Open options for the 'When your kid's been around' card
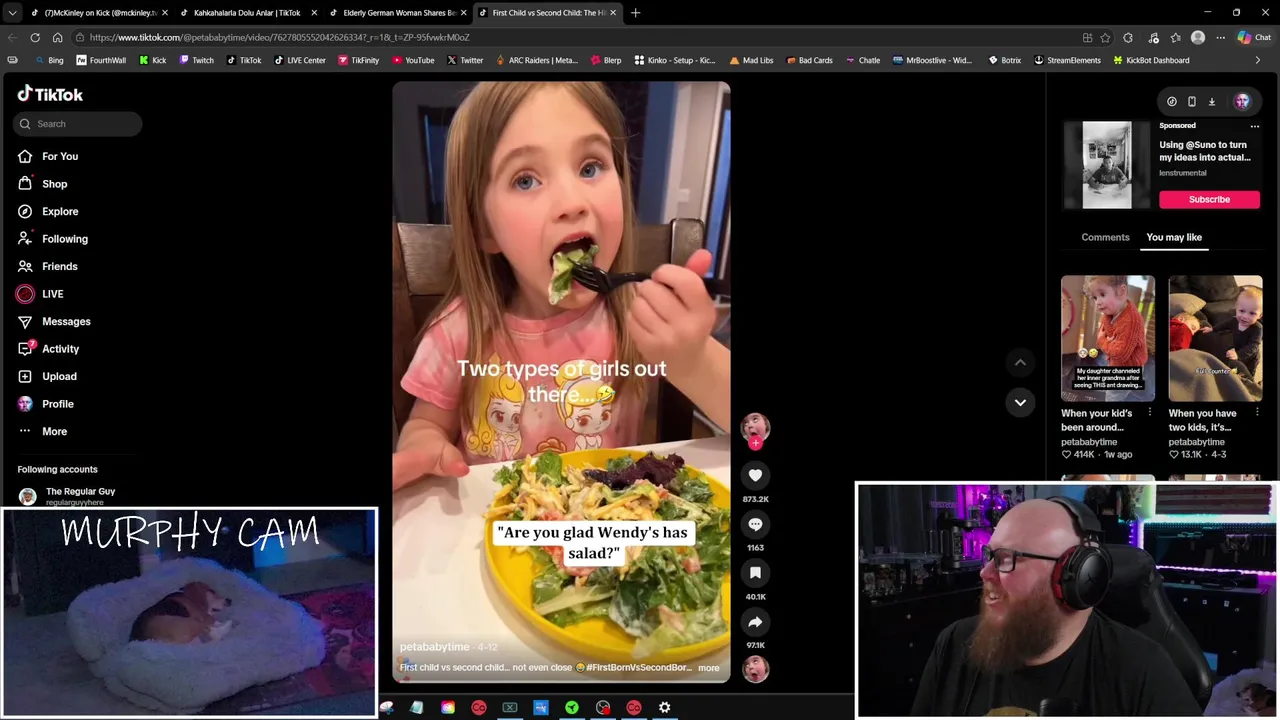This screenshot has width=1280, height=720. [x=1149, y=413]
